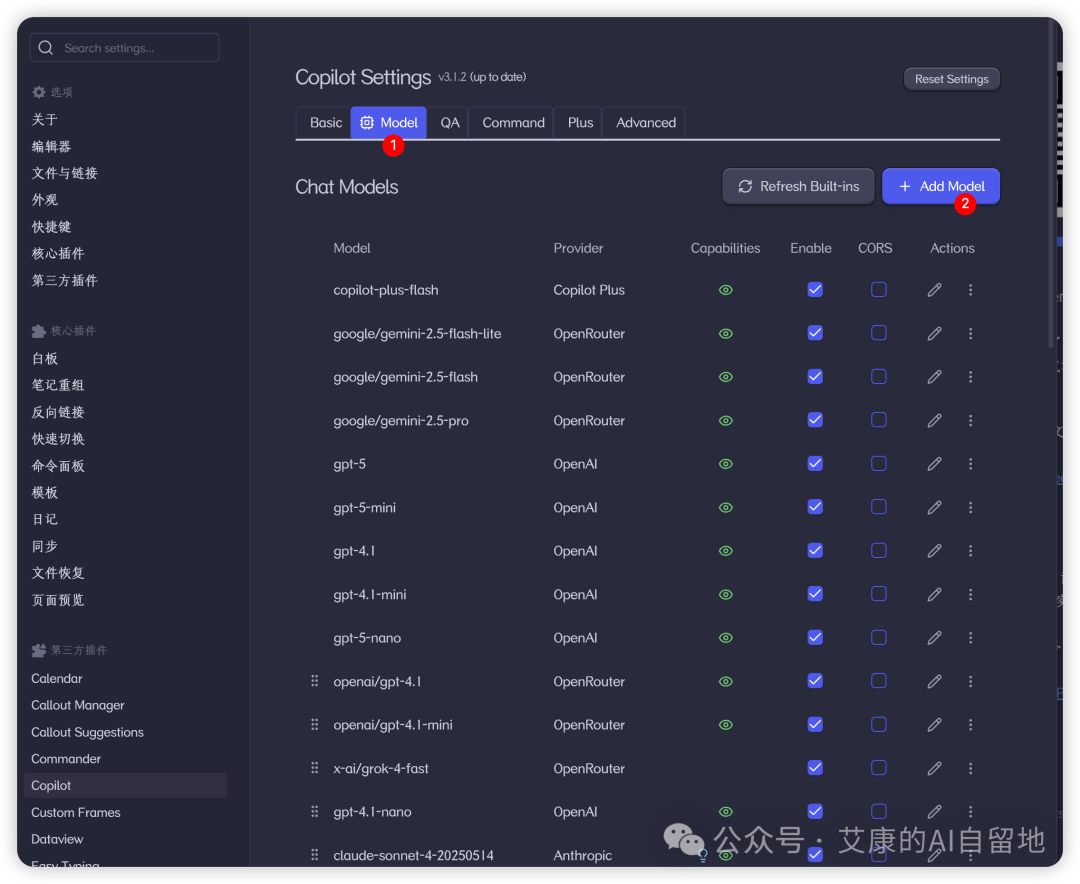Open Dataview plugin settings
Image resolution: width=1080 pixels, height=884 pixels.
point(57,839)
